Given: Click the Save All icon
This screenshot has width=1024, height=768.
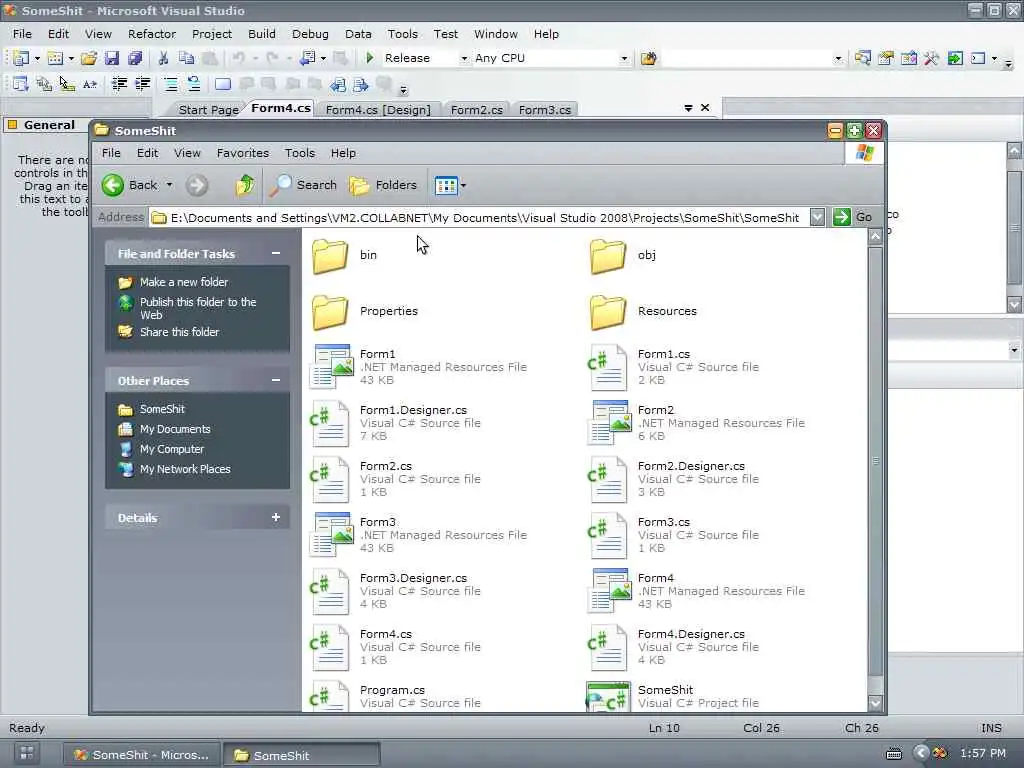Looking at the screenshot, I should pyautogui.click(x=135, y=58).
